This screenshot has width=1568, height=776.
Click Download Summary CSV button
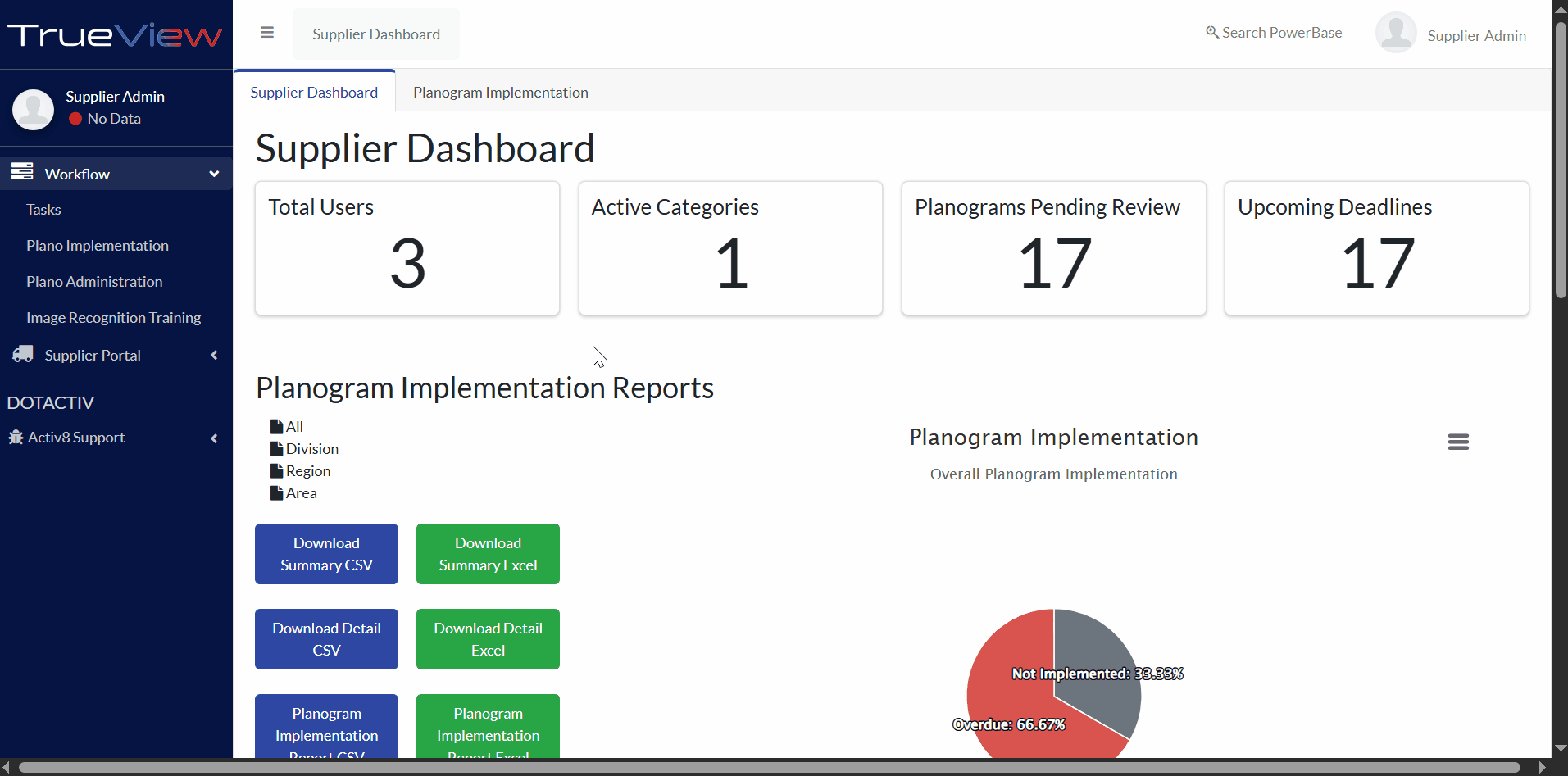click(x=326, y=554)
